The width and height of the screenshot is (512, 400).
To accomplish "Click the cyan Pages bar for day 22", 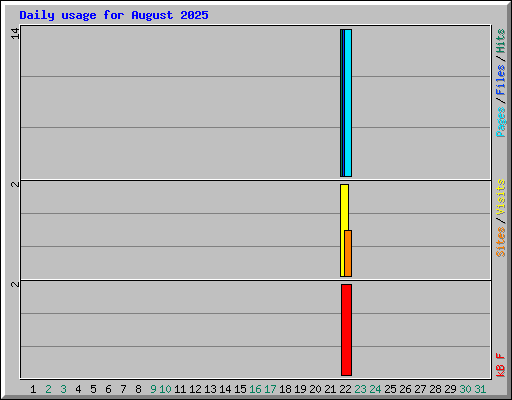I will pos(348,103).
